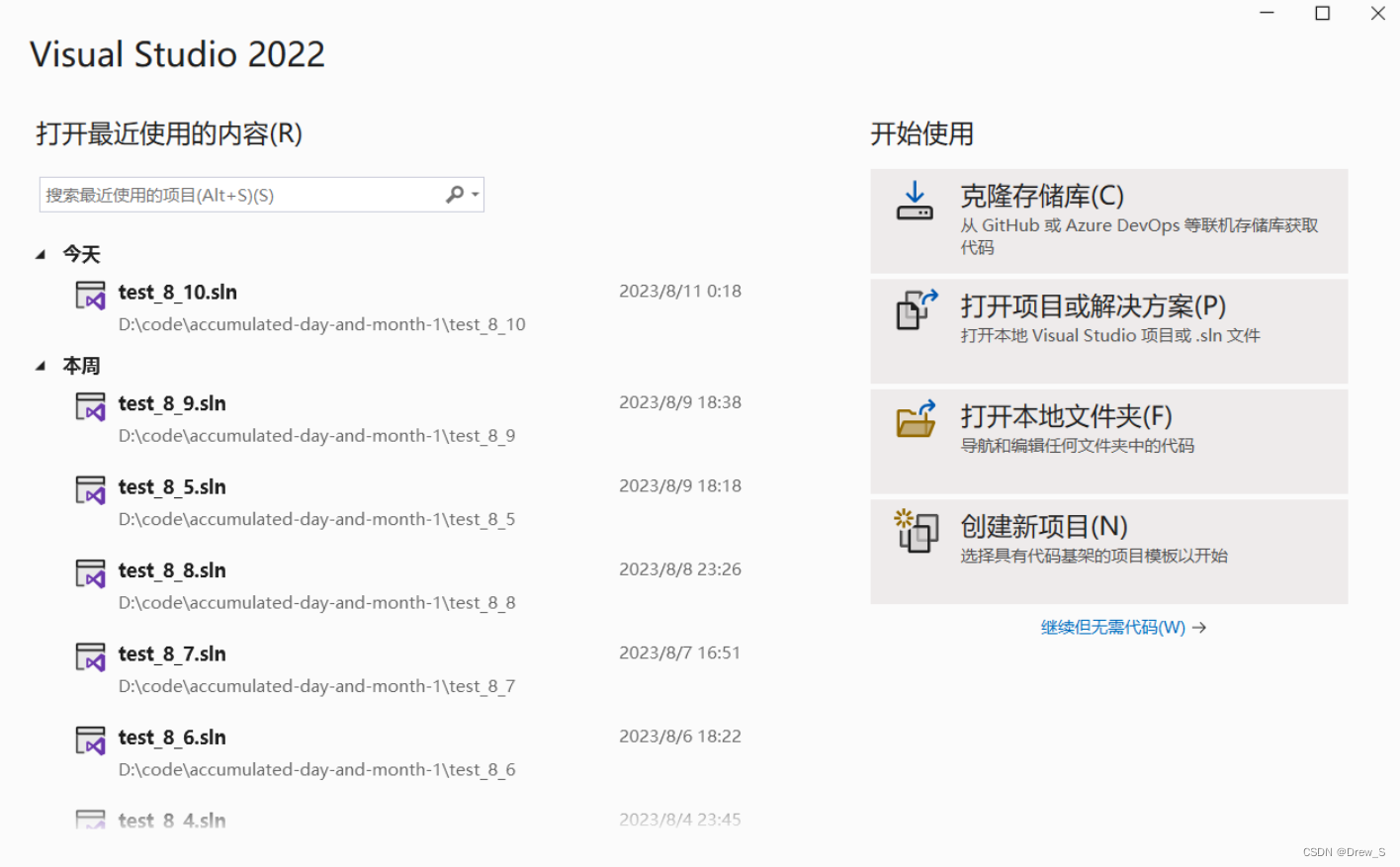
Task: Click 创建新项目(N) button
Action: (1109, 552)
